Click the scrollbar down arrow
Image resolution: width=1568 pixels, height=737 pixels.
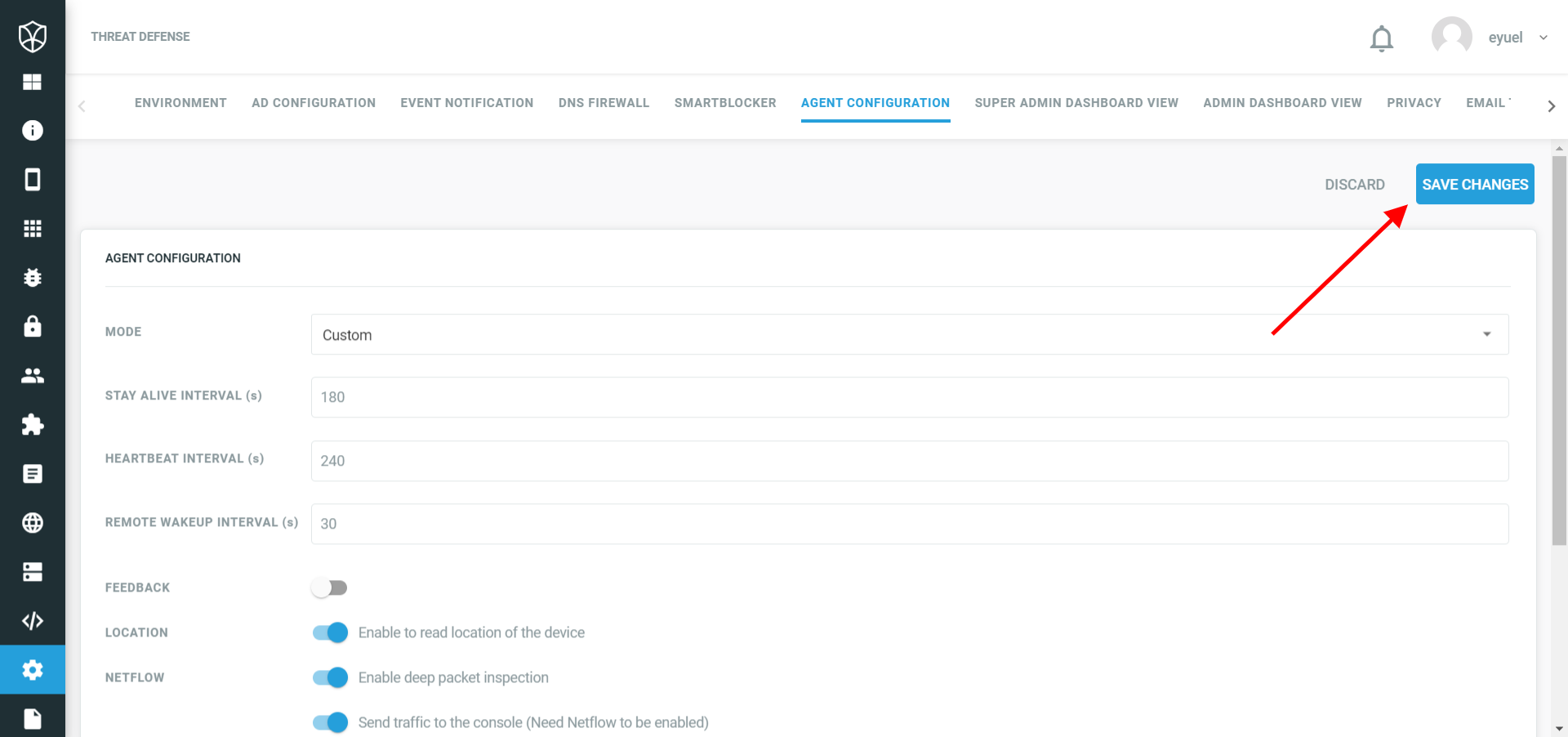click(x=1559, y=729)
